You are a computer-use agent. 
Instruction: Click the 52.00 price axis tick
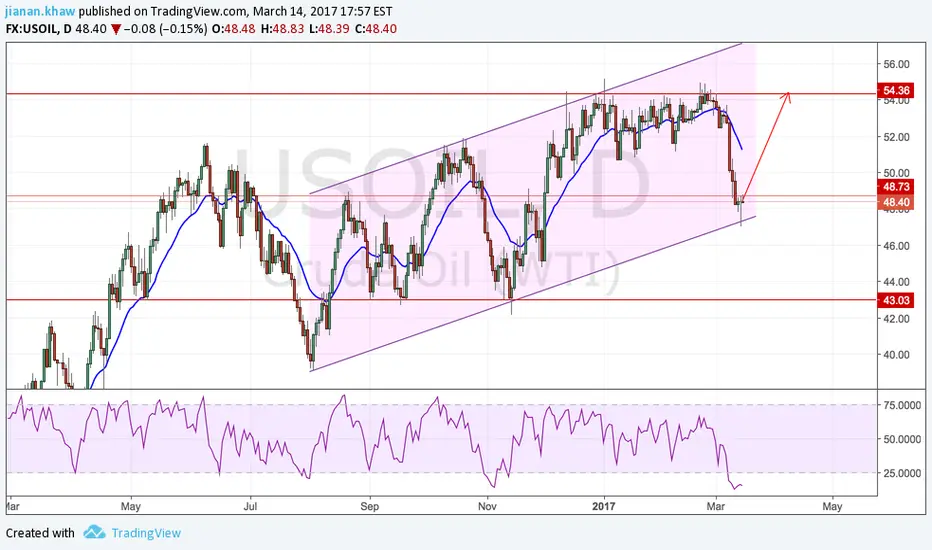896,137
